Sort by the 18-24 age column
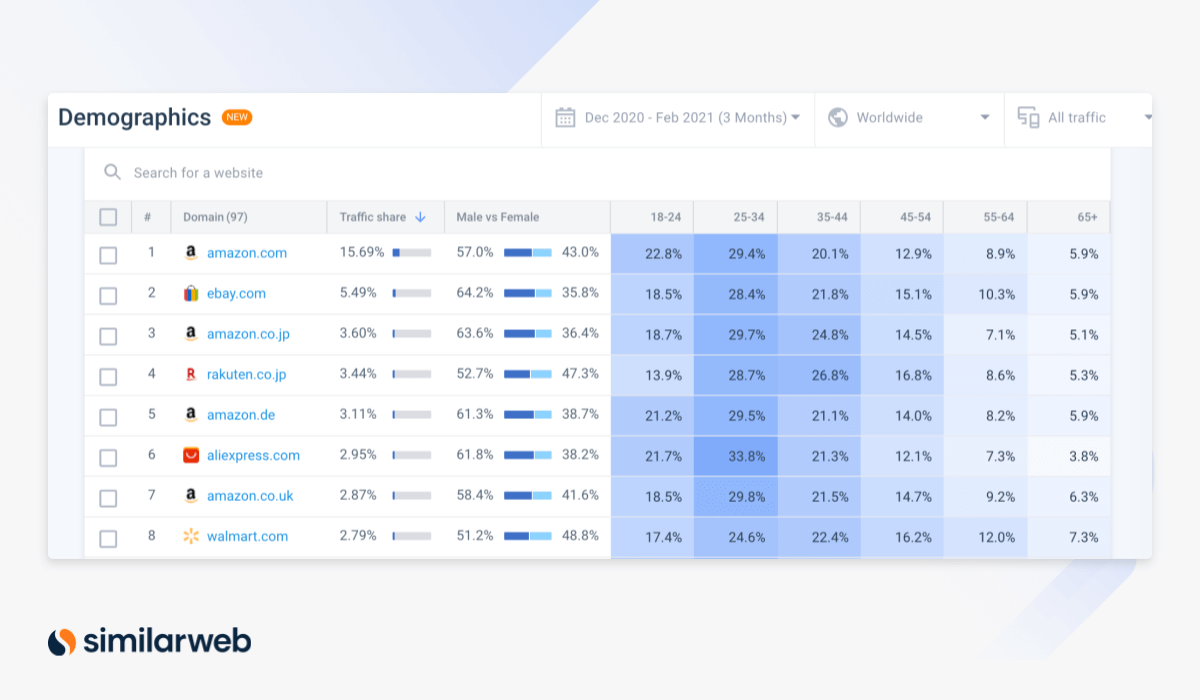 coord(652,217)
